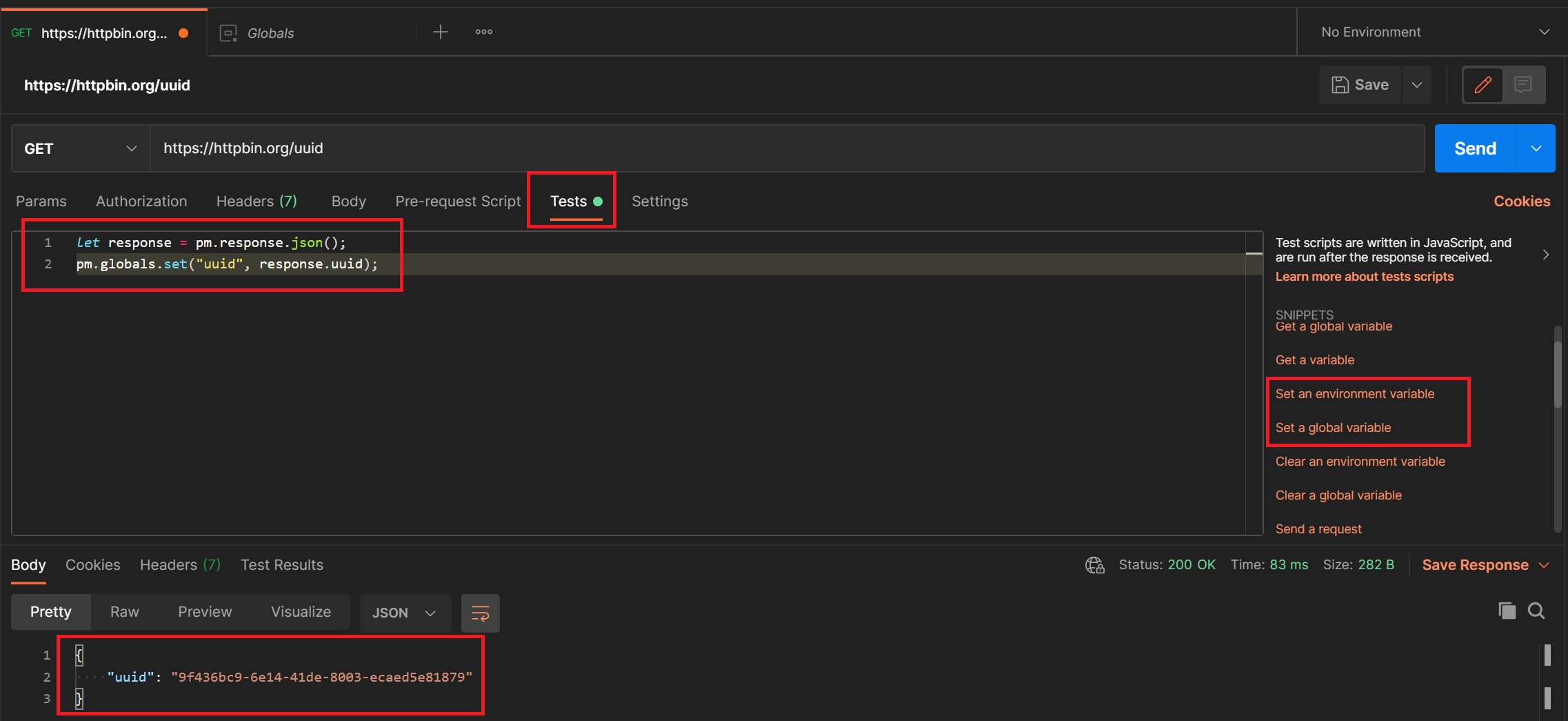Viewport: 1568px width, 721px height.
Task: Expand the No Environment selector
Action: tap(1433, 32)
